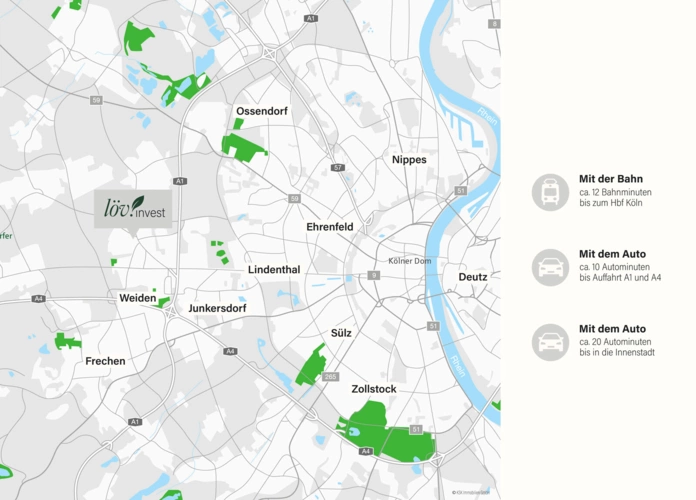Select the Ossendorf district label
Viewport: 696px width, 500px height.
261,111
